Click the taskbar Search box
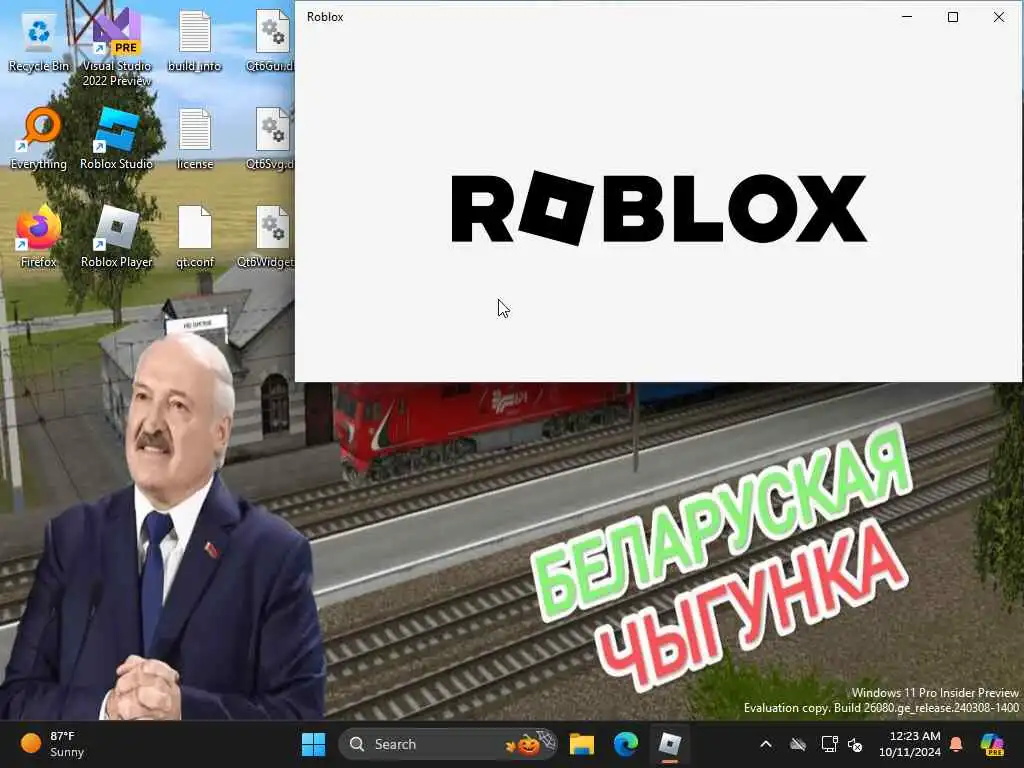This screenshot has width=1024, height=768. point(448,744)
